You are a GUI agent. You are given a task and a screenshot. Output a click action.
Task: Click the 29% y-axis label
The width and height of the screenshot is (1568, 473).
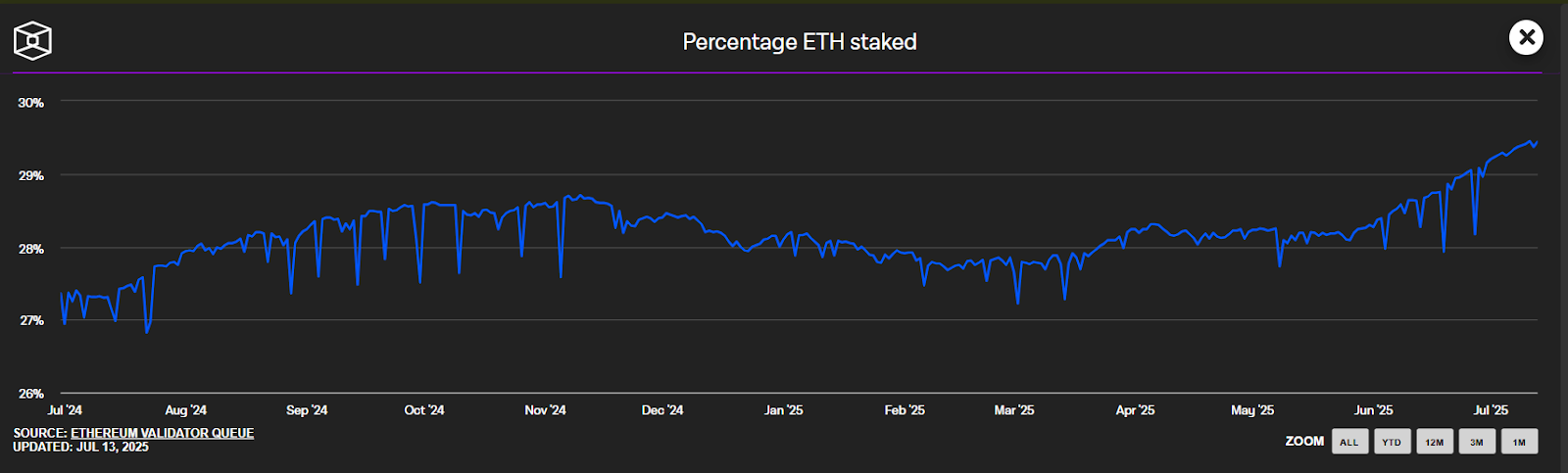point(31,176)
